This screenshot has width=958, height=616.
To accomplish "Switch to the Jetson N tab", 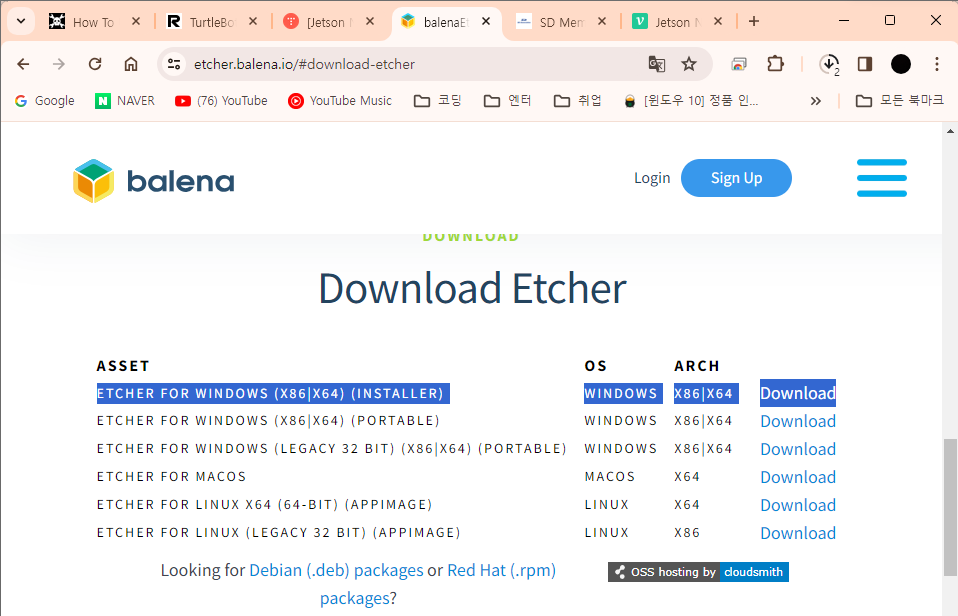I will point(677,22).
